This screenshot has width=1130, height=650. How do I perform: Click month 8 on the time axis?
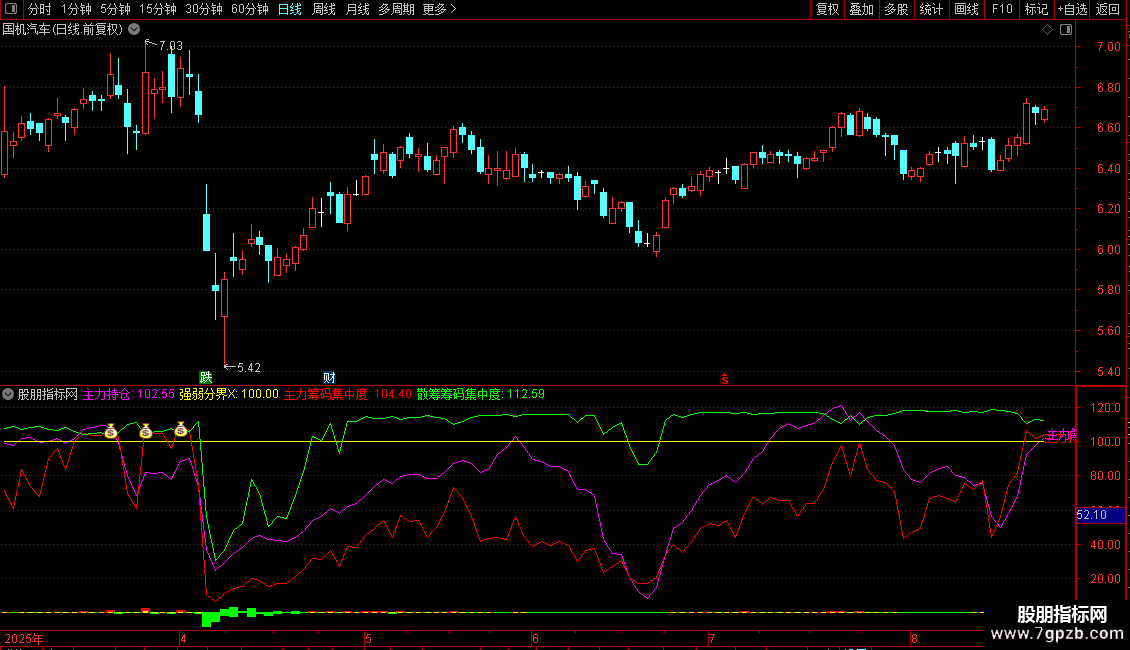click(x=915, y=638)
